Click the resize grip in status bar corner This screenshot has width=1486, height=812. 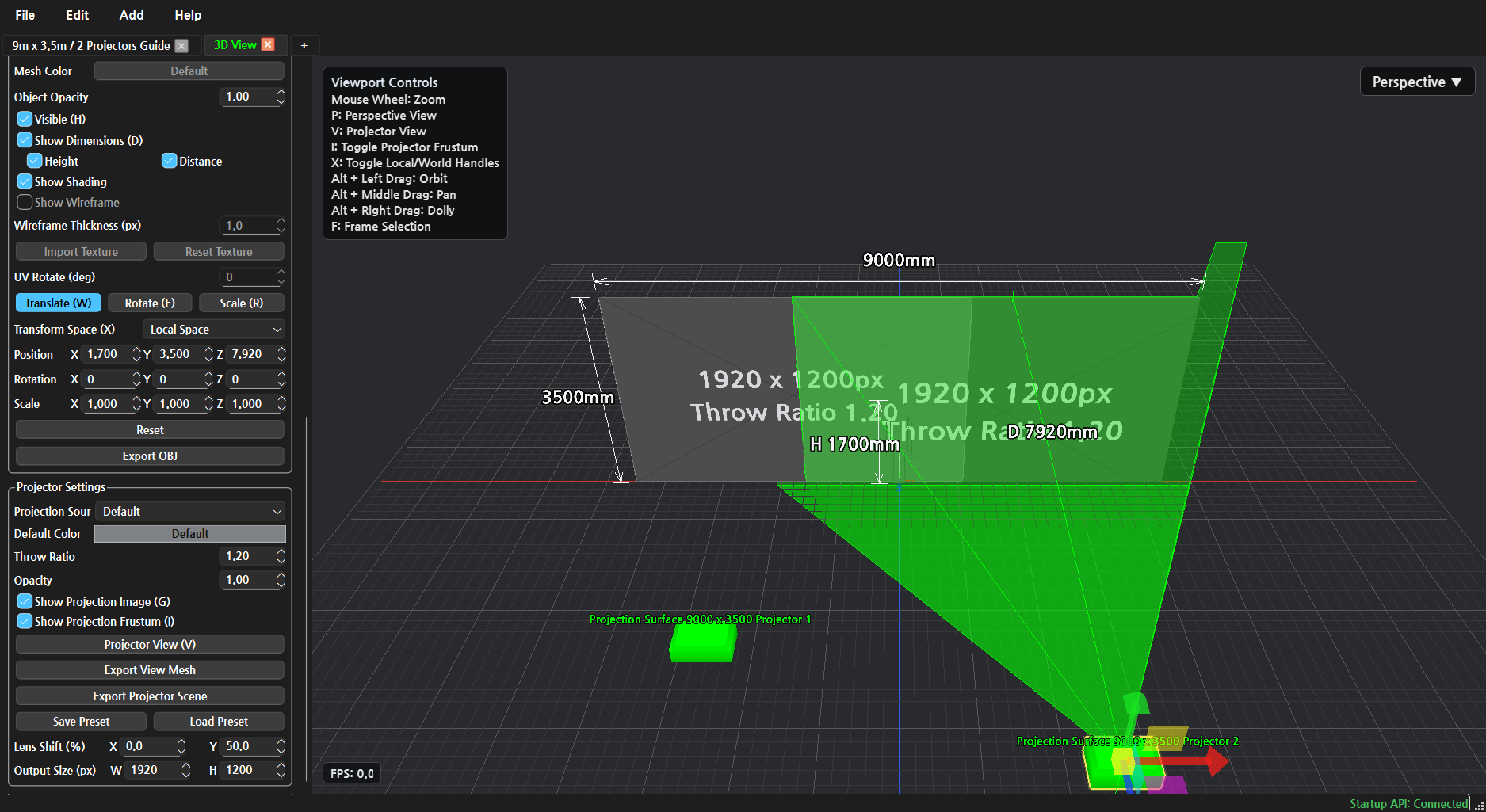tap(1479, 805)
